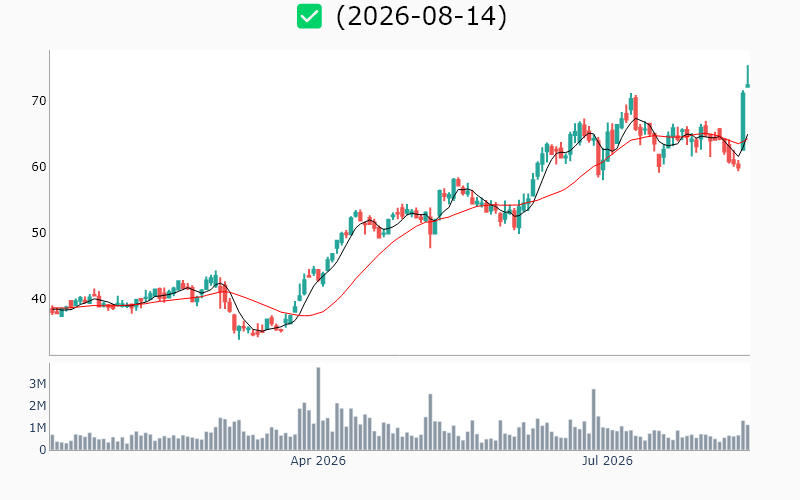Select the mid-May volume spike bar
Screen dimensions: 800x500
pyautogui.click(x=430, y=422)
